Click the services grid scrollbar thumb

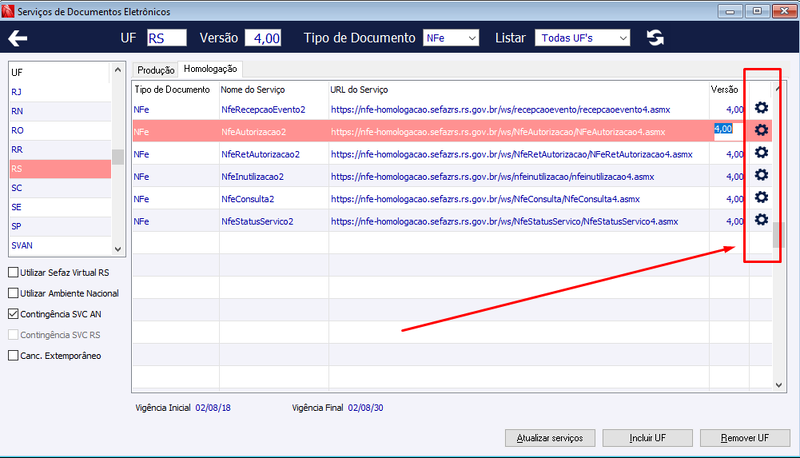pos(778,235)
